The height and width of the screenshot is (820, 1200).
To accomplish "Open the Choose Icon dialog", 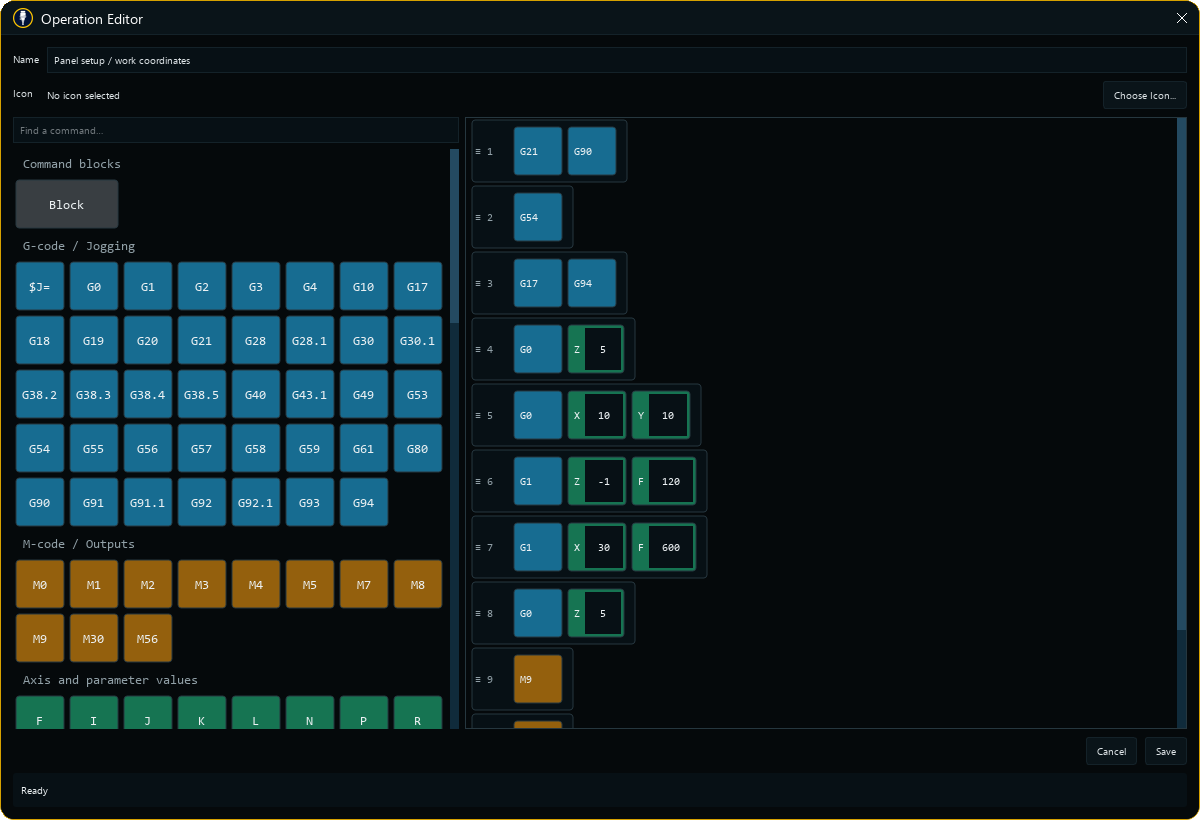I will 1145,95.
